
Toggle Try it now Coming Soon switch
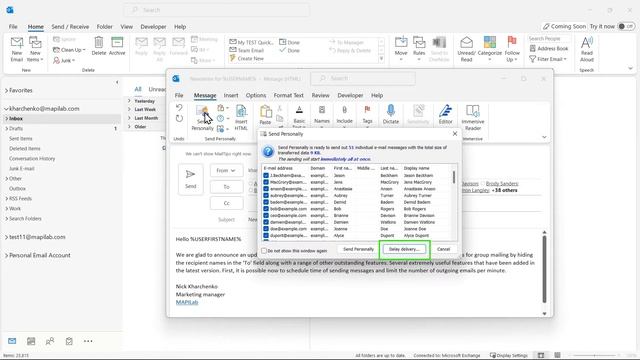point(626,26)
